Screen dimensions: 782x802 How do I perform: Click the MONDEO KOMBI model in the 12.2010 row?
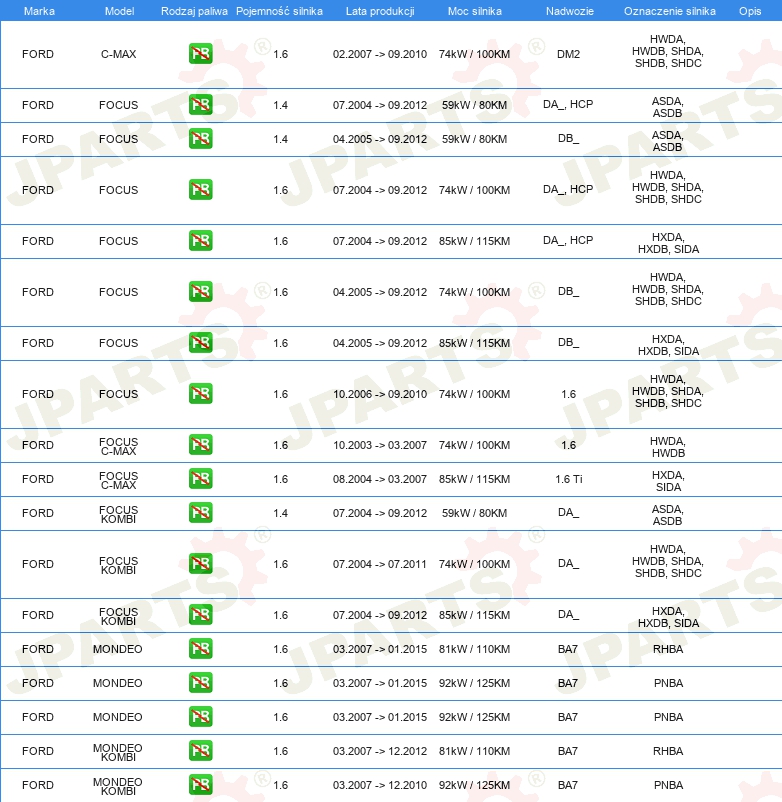(118, 787)
